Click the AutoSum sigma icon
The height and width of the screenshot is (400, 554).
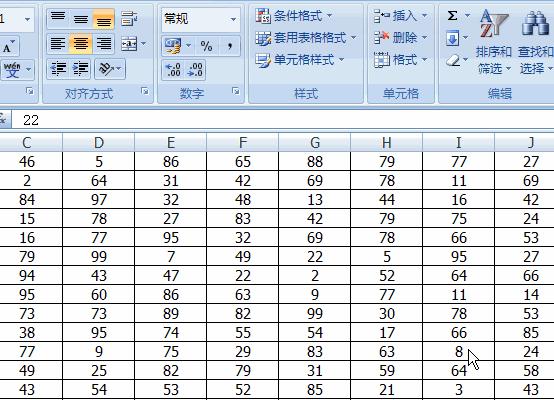(453, 16)
